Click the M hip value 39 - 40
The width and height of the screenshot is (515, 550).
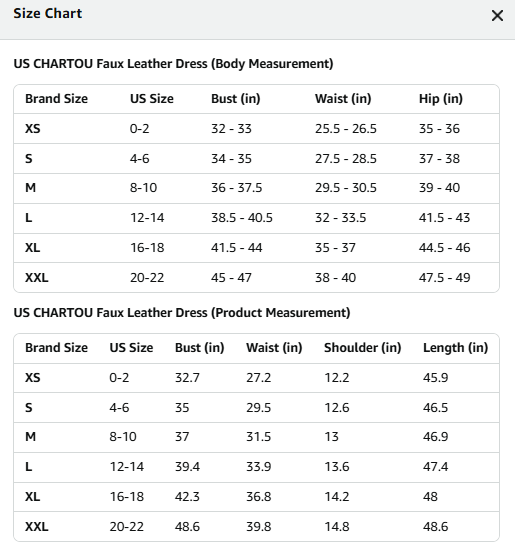pos(439,188)
